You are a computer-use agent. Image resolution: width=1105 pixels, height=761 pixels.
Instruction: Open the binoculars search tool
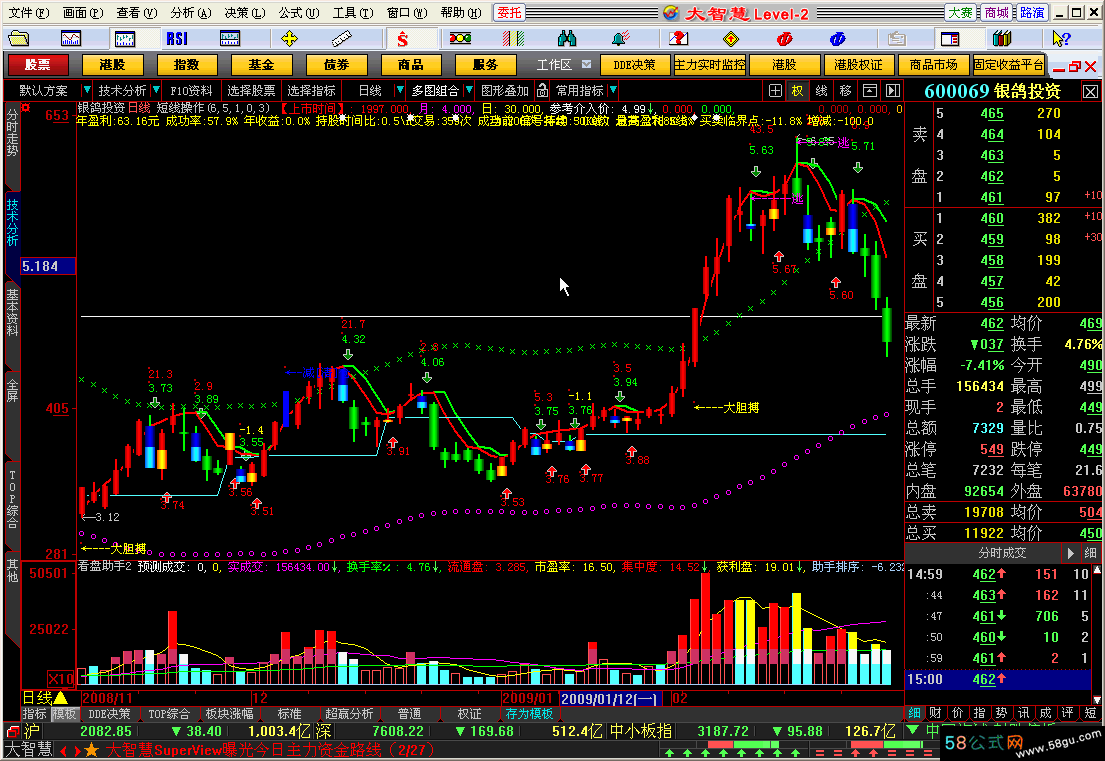(567, 38)
